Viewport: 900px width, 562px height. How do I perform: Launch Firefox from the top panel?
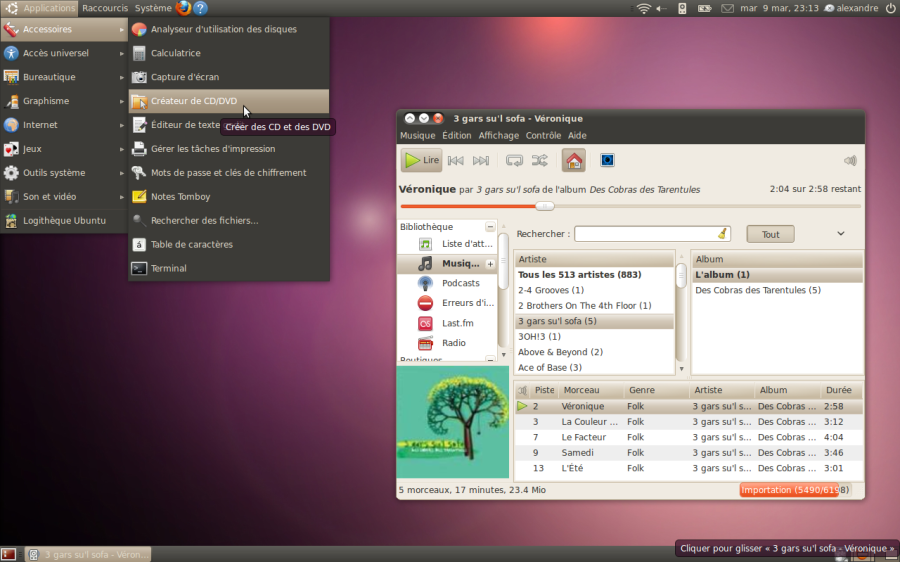183,8
